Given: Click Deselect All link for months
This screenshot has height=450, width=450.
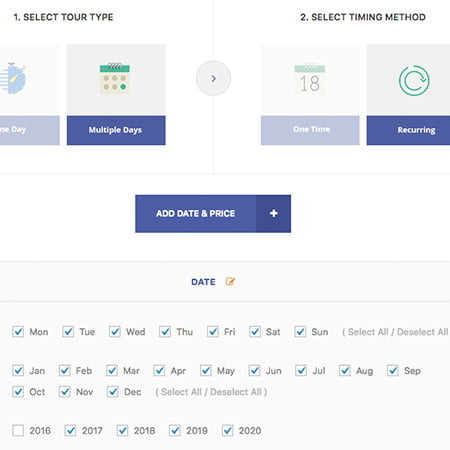Looking at the screenshot, I should (236, 392).
